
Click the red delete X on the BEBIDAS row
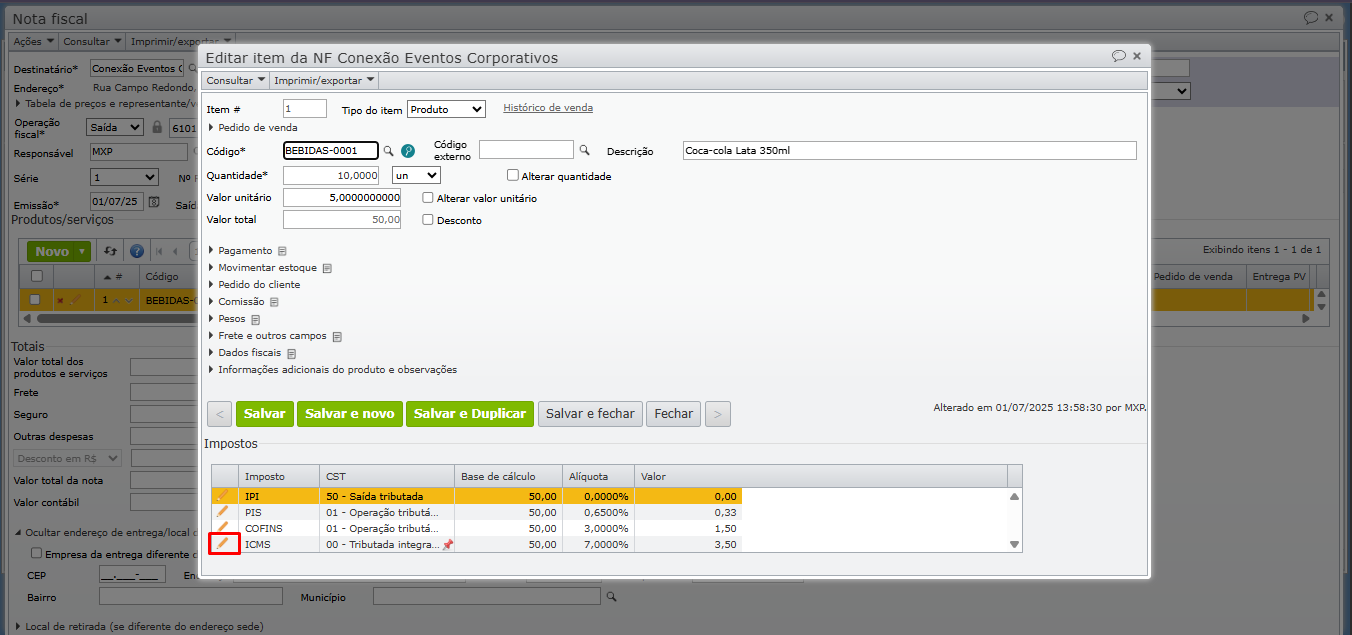[x=60, y=300]
